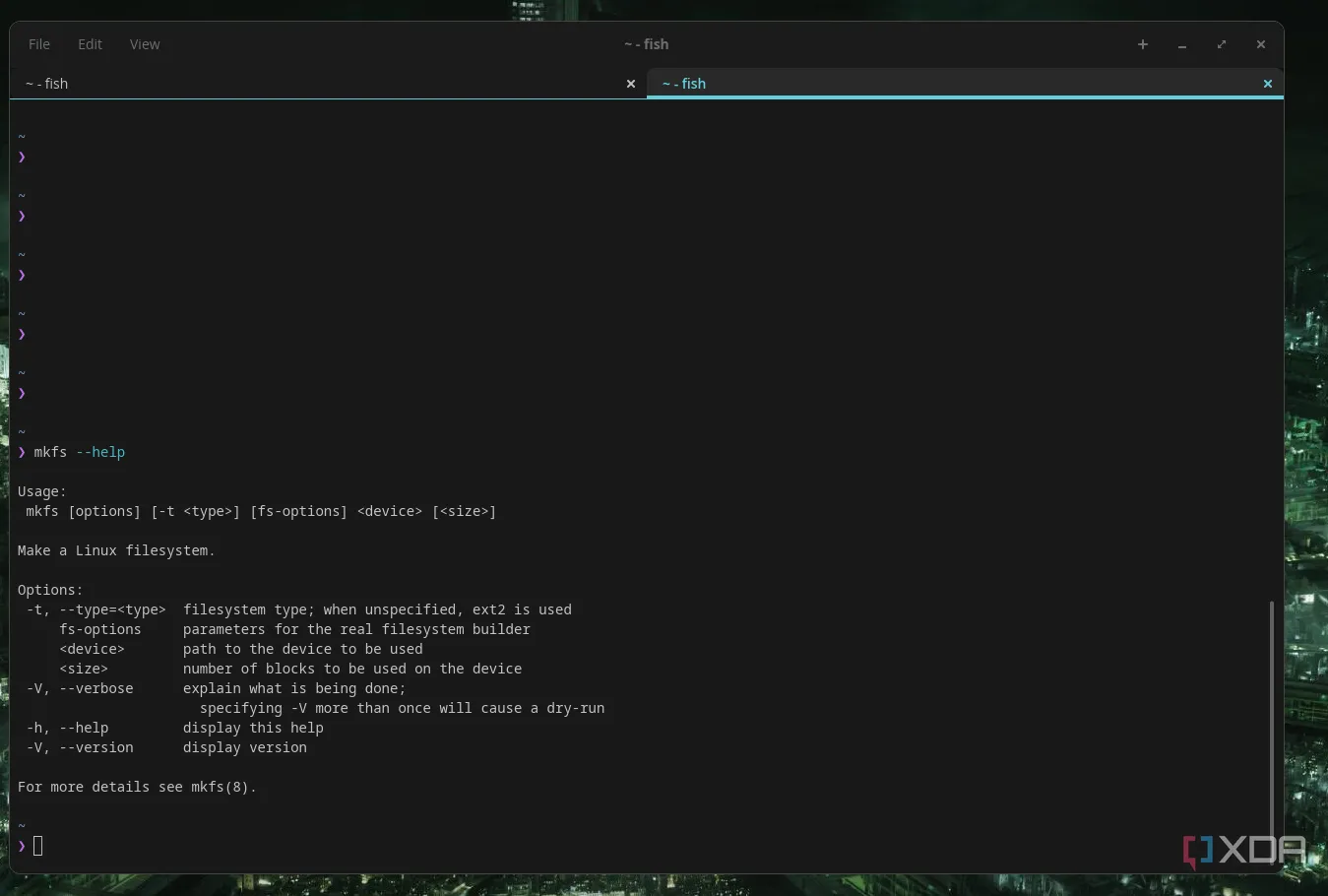Click 'For more details see mkfs(8).'
This screenshot has height=896, width=1328.
tap(137, 787)
